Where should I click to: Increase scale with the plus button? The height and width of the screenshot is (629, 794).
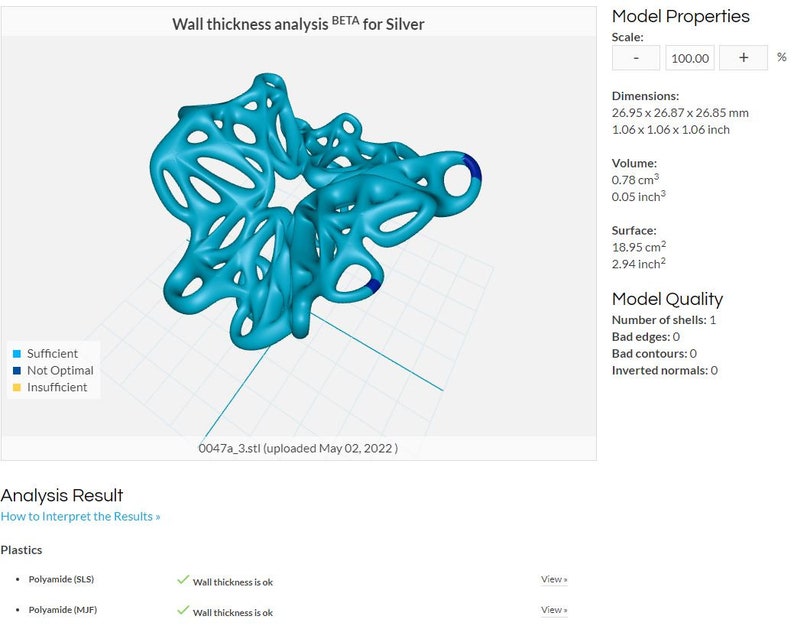pos(743,58)
